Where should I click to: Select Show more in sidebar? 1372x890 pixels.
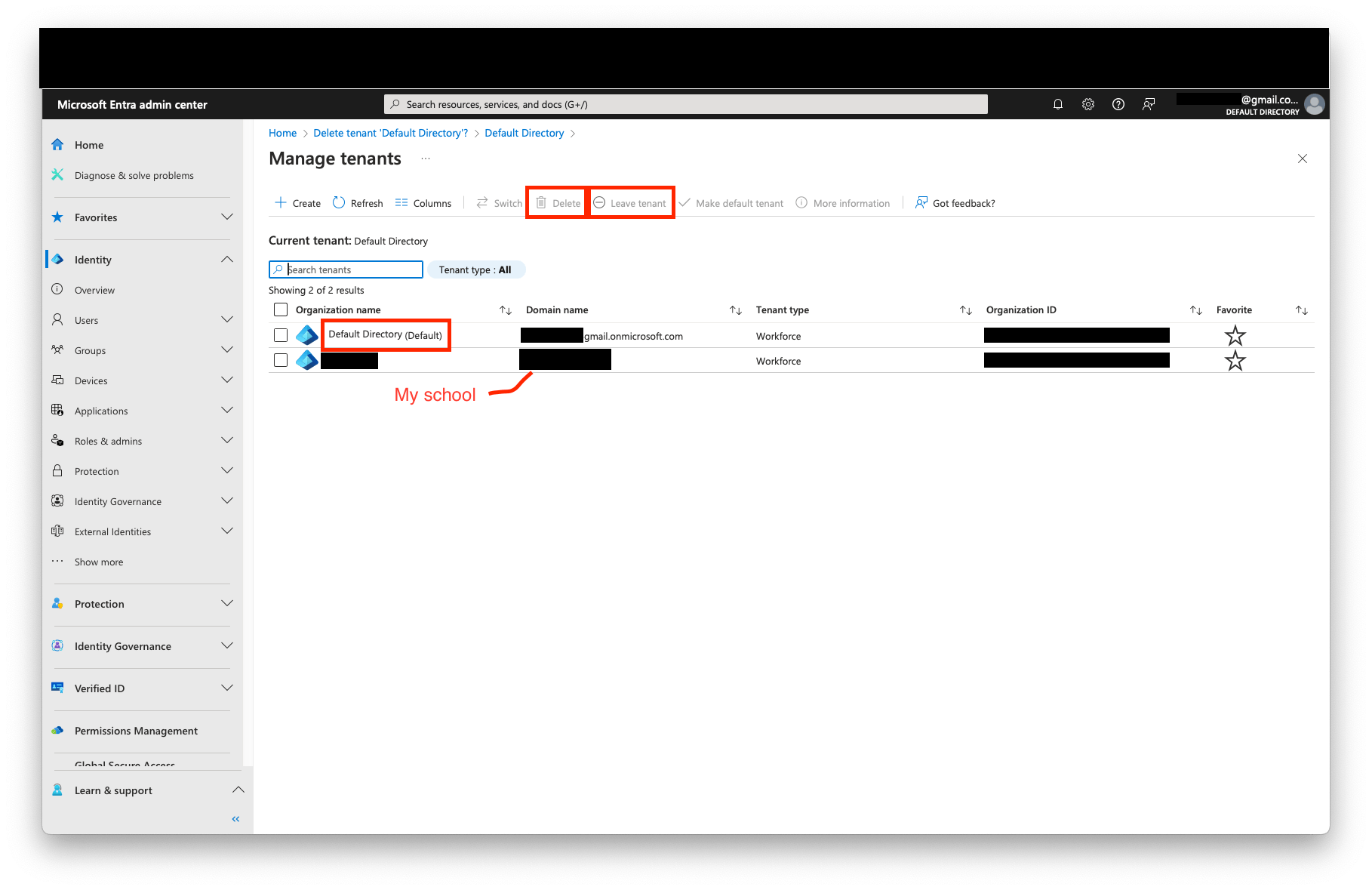(99, 562)
